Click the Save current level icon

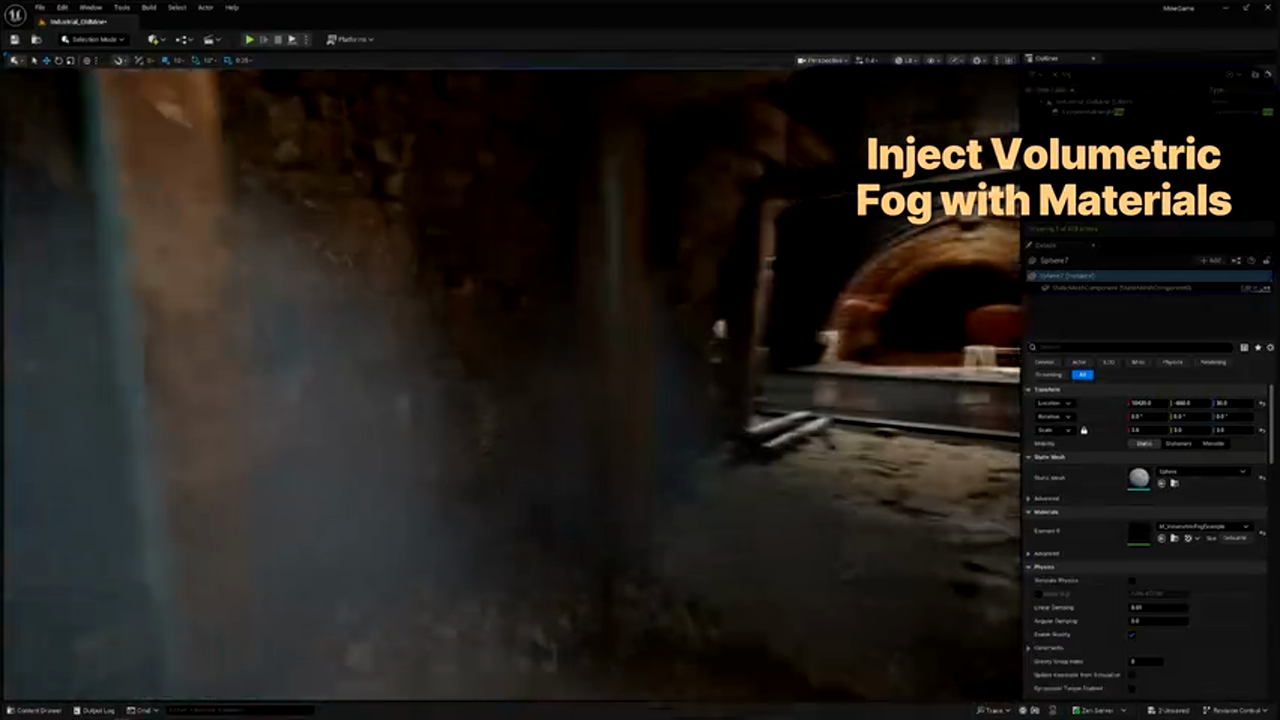pos(15,39)
